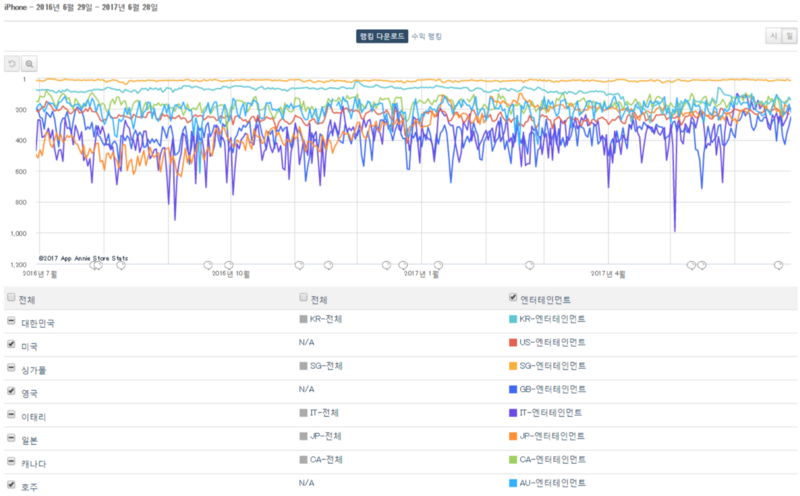Click the SG-엔터테인먼트 yellow color swatch

(513, 366)
